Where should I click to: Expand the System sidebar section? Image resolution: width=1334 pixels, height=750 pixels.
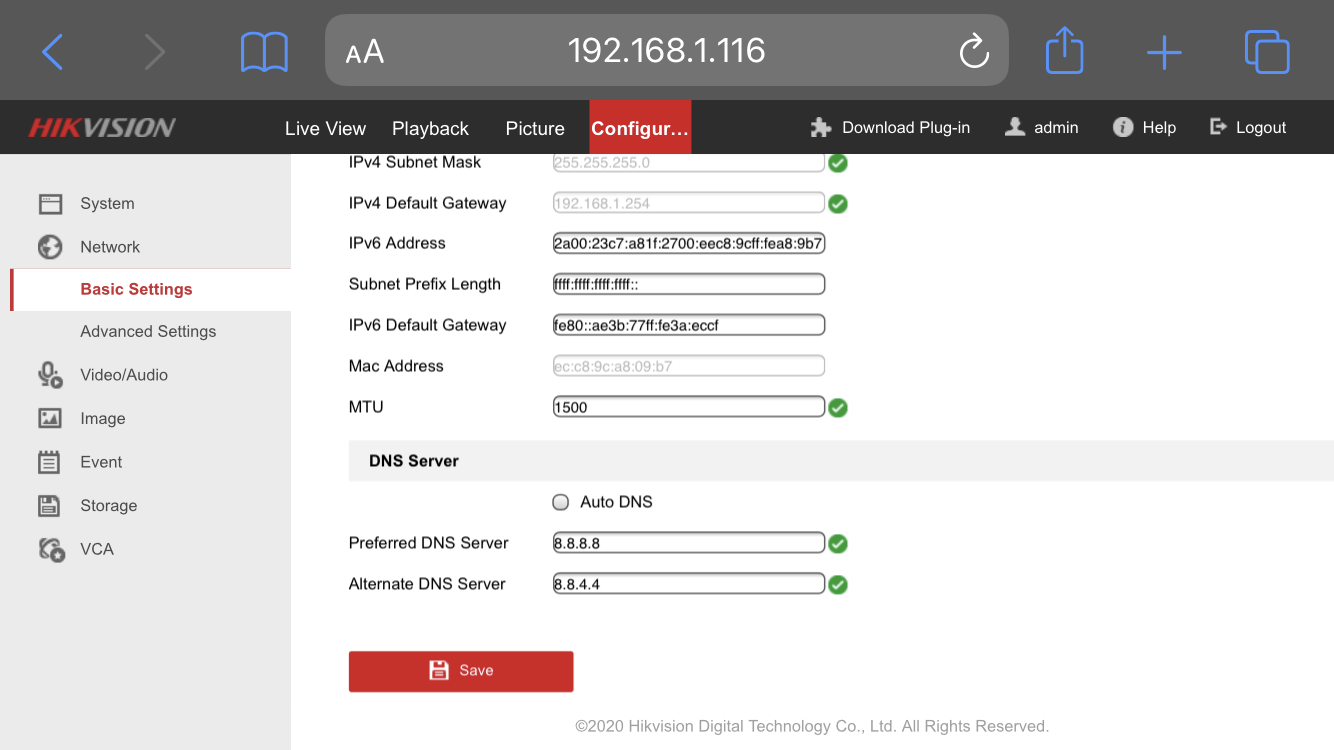click(107, 204)
